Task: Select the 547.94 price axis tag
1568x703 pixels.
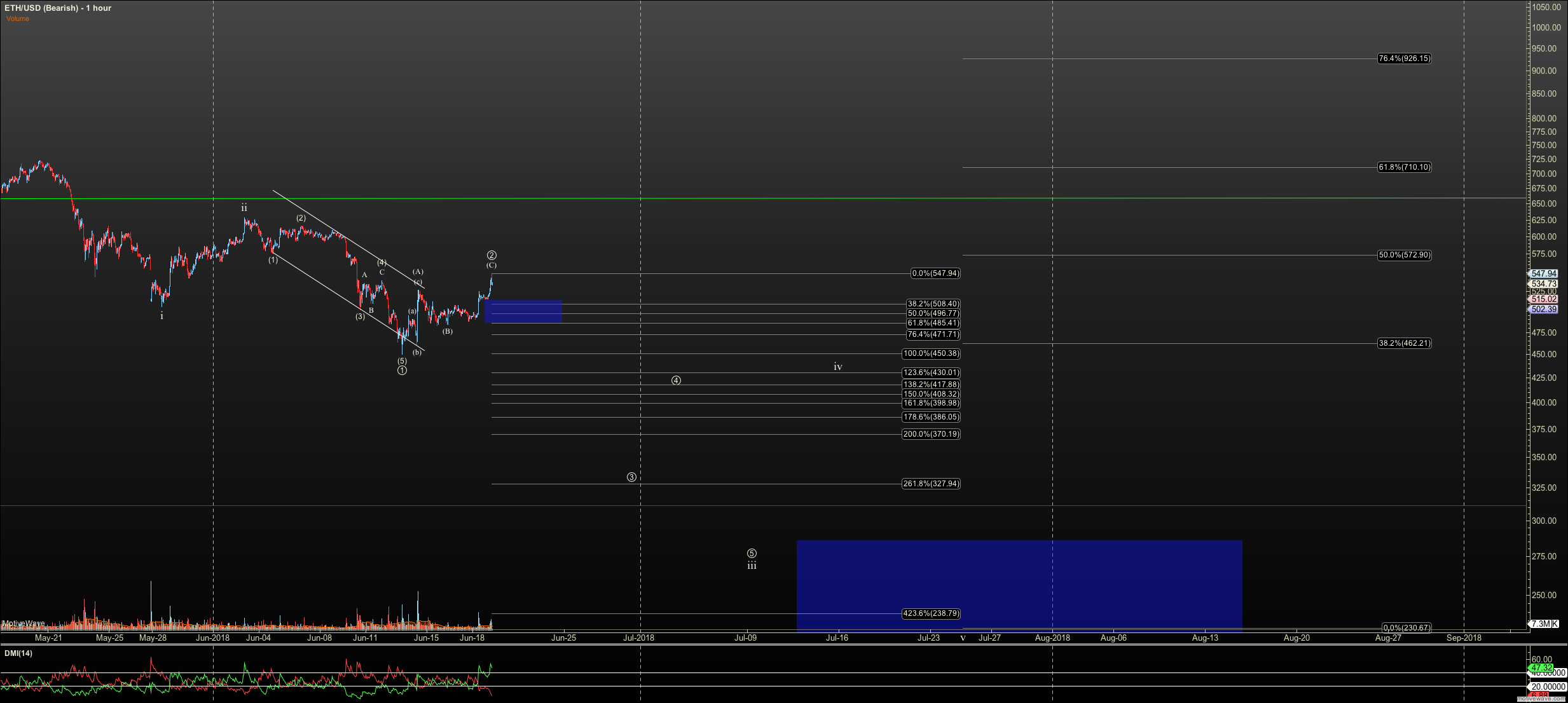Action: tap(1544, 274)
